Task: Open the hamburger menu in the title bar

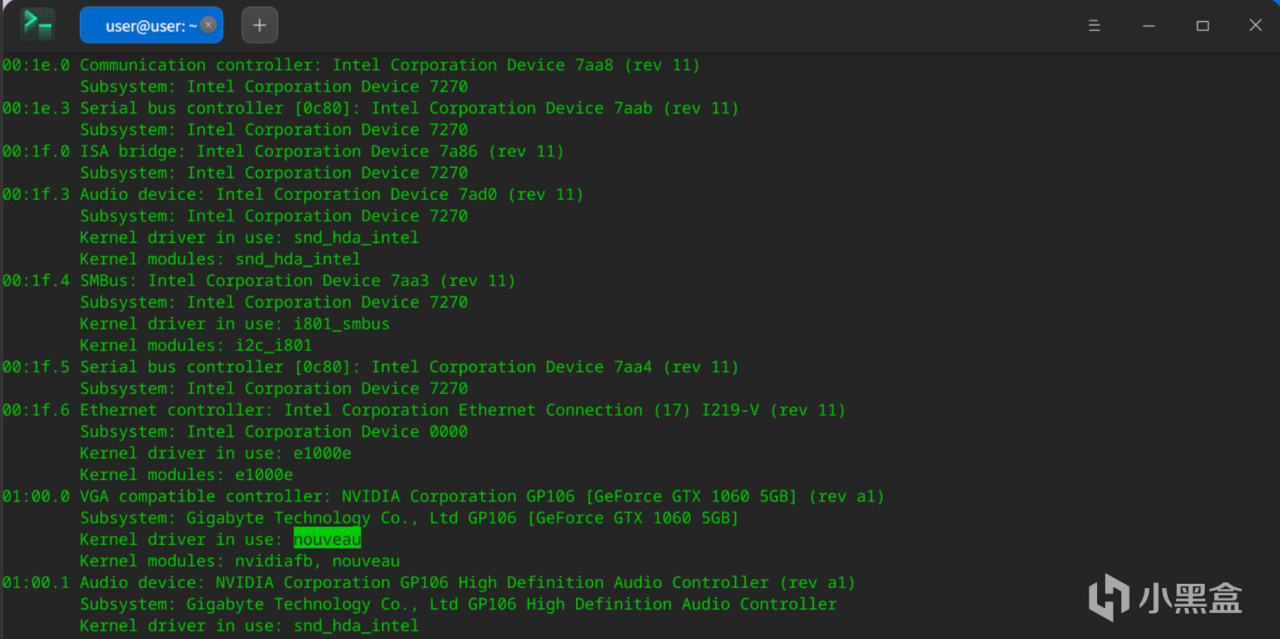Action: 1095,25
